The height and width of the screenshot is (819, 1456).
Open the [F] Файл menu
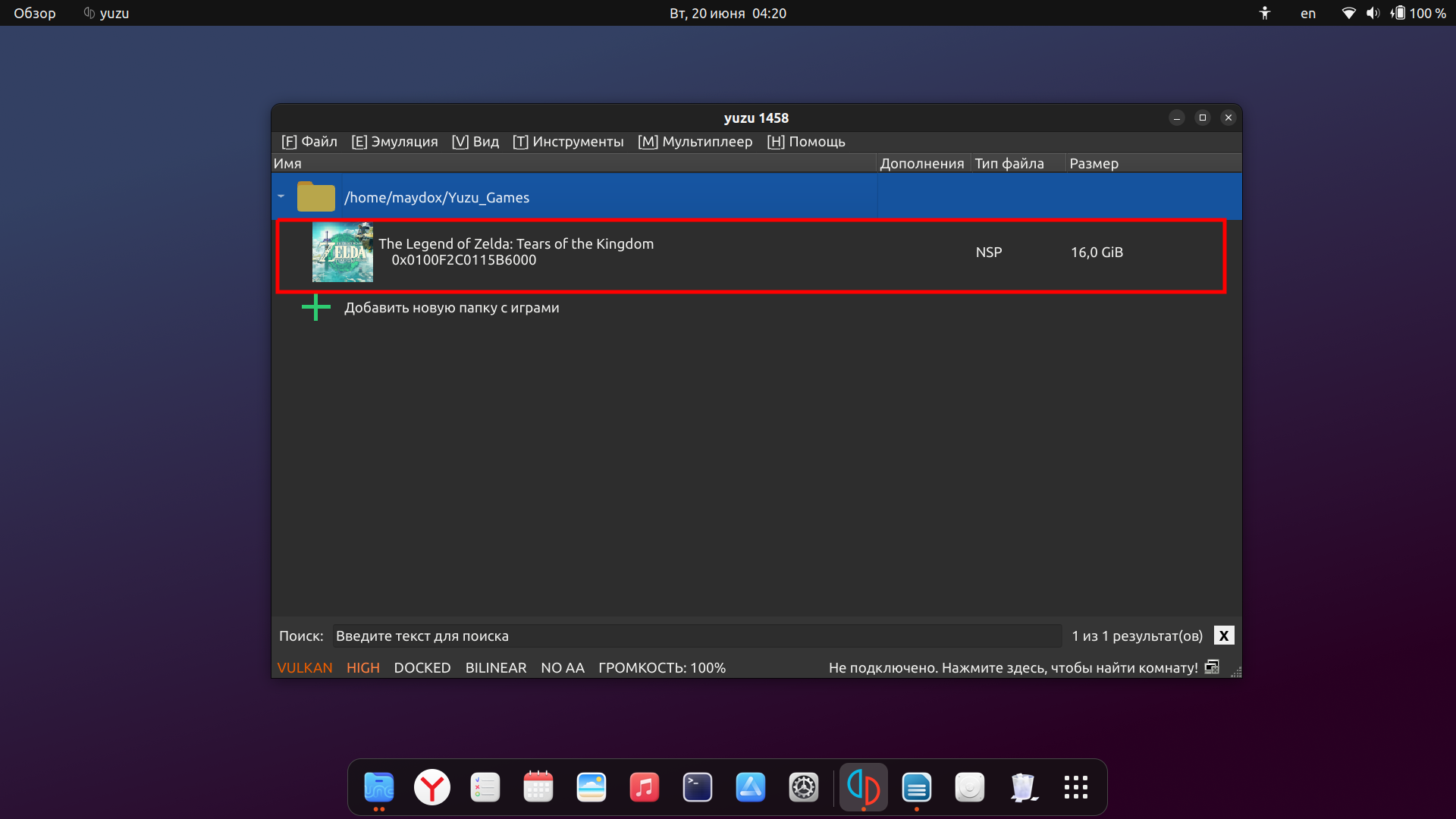point(309,142)
